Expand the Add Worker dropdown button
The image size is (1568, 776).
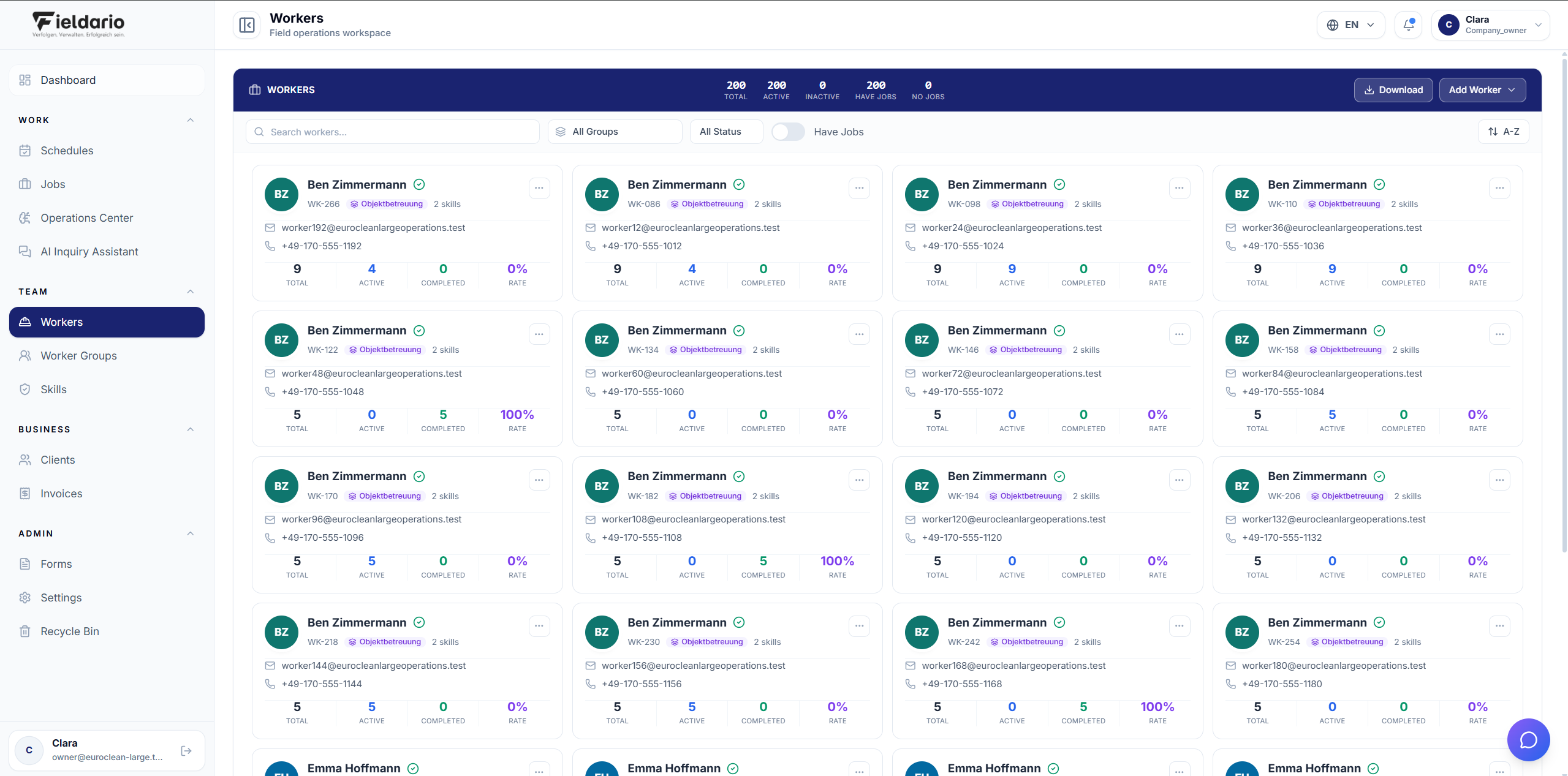(x=1482, y=90)
